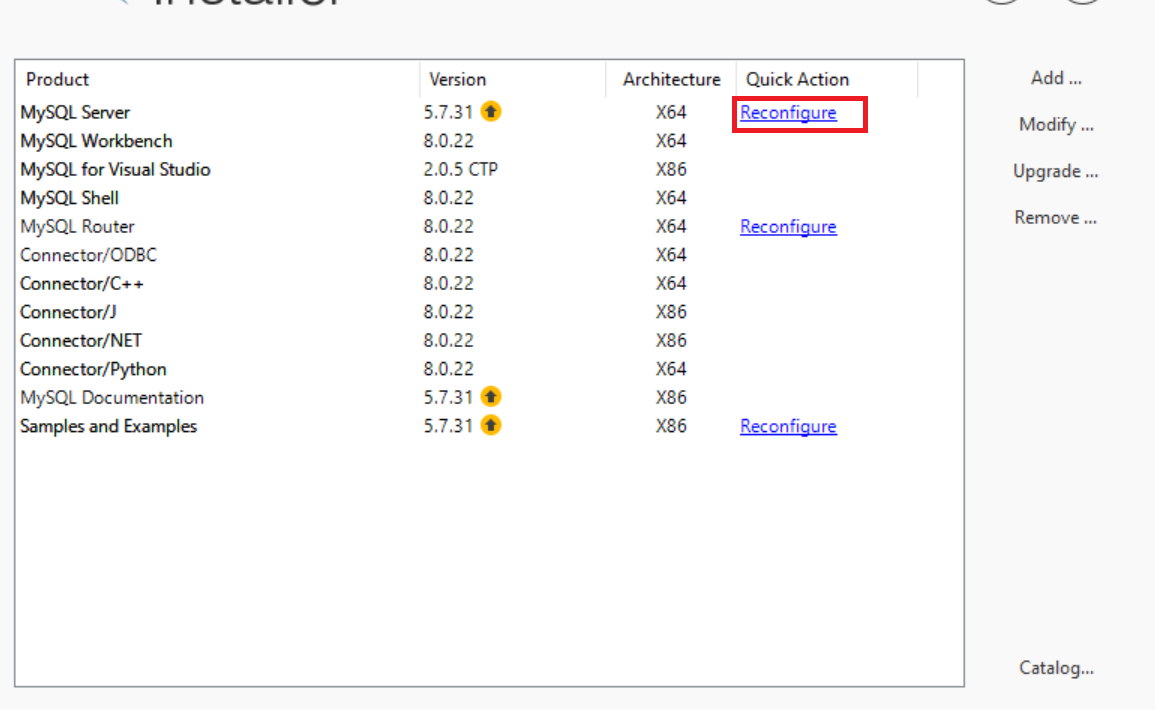Sort by the Architecture column header
This screenshot has width=1155, height=710.
pos(671,79)
